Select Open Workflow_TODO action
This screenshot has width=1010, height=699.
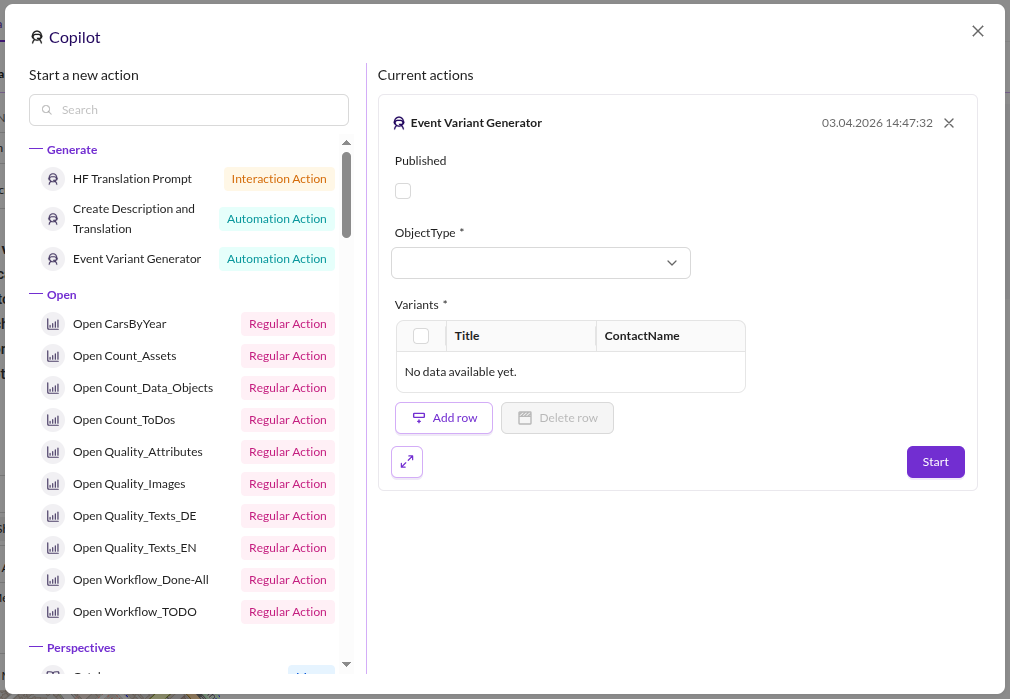pos(188,612)
